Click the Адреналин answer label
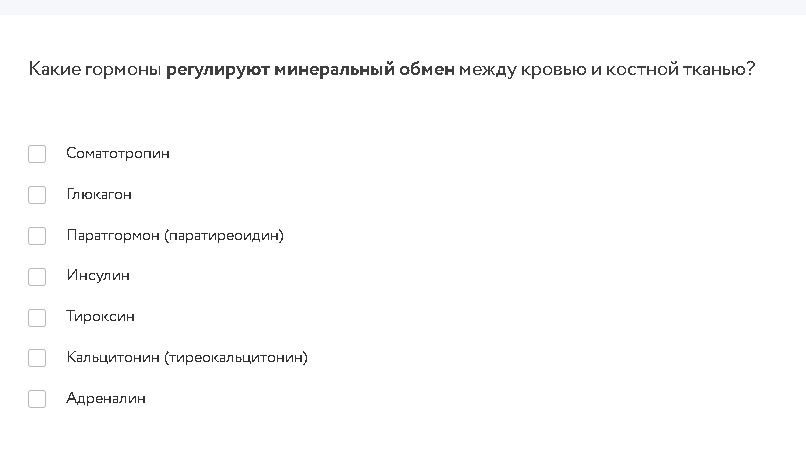 coord(106,398)
